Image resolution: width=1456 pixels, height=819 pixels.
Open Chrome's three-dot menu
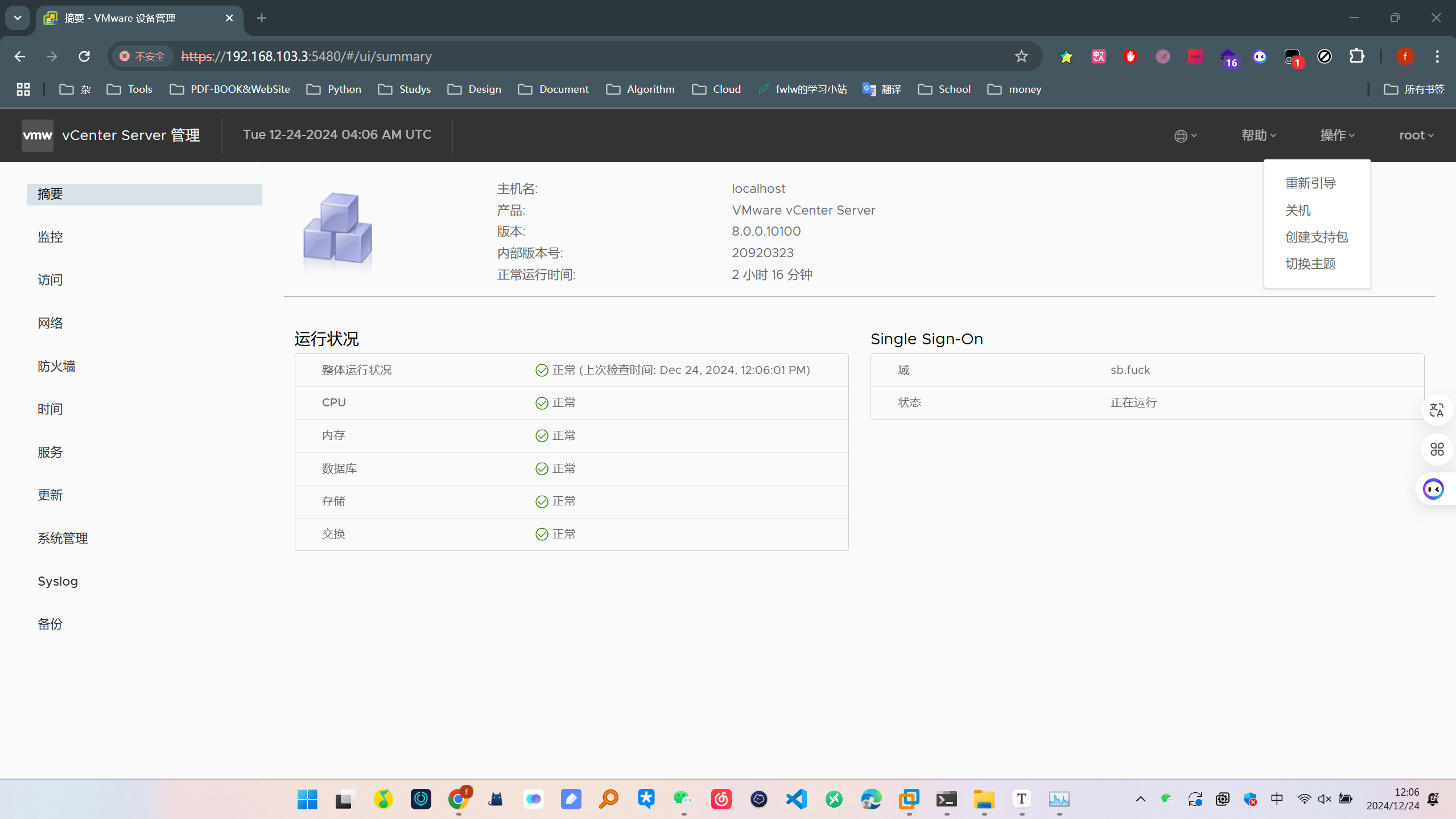[1437, 56]
